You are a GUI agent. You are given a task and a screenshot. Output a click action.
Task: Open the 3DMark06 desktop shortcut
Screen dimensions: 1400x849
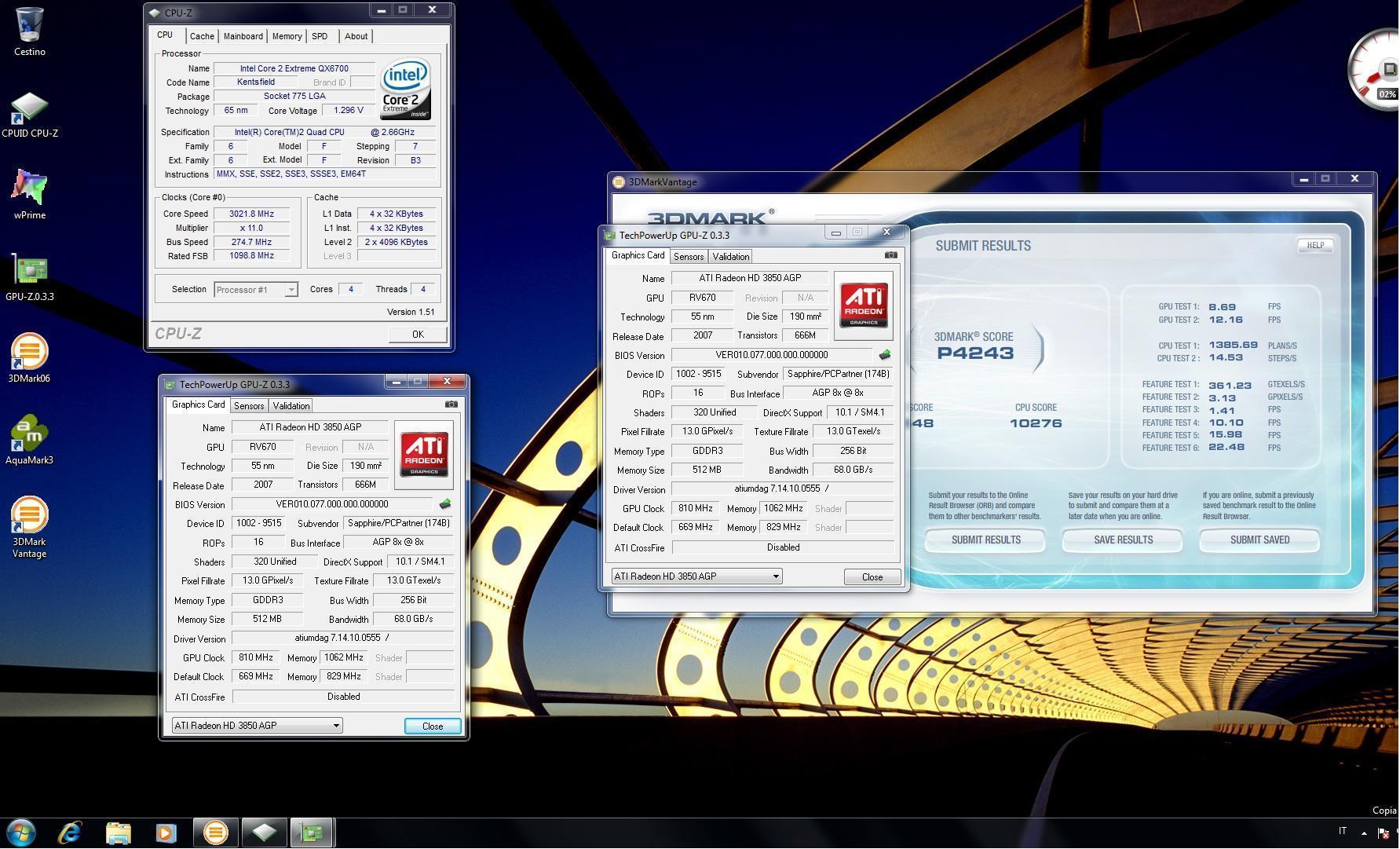[x=29, y=359]
